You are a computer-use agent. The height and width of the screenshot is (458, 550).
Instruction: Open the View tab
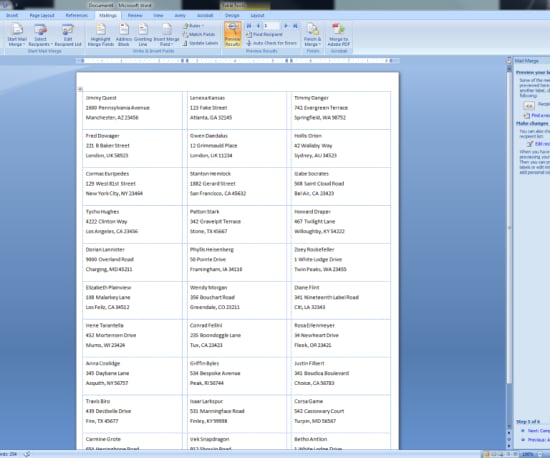pyautogui.click(x=158, y=15)
